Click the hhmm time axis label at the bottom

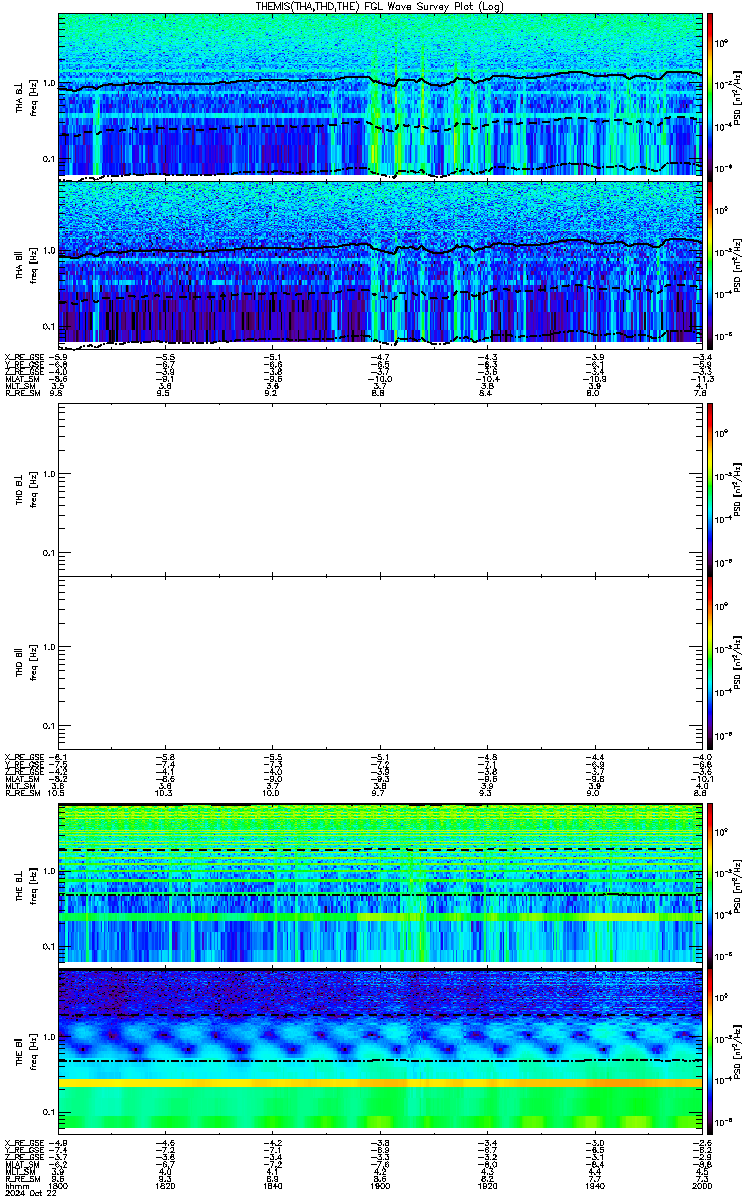[x=15, y=1184]
